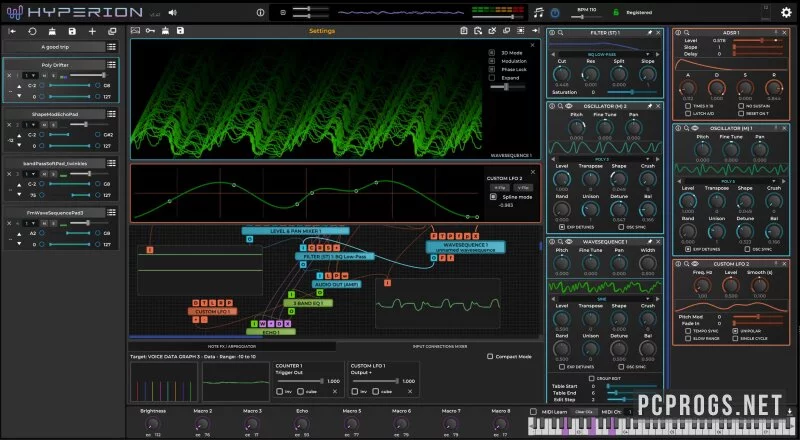Adjust the Poly Drifter volume slider

click(89, 76)
